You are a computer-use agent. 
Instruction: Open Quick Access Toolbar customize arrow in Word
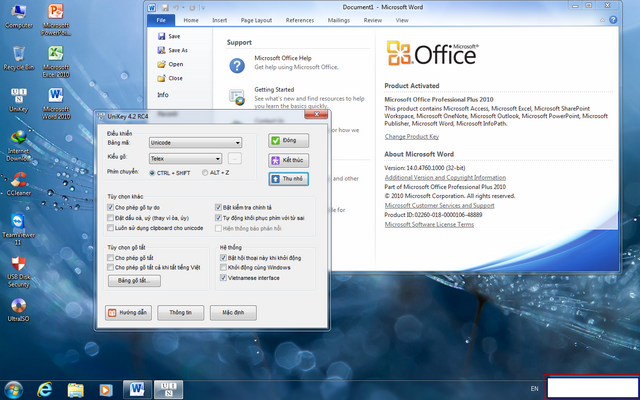203,7
